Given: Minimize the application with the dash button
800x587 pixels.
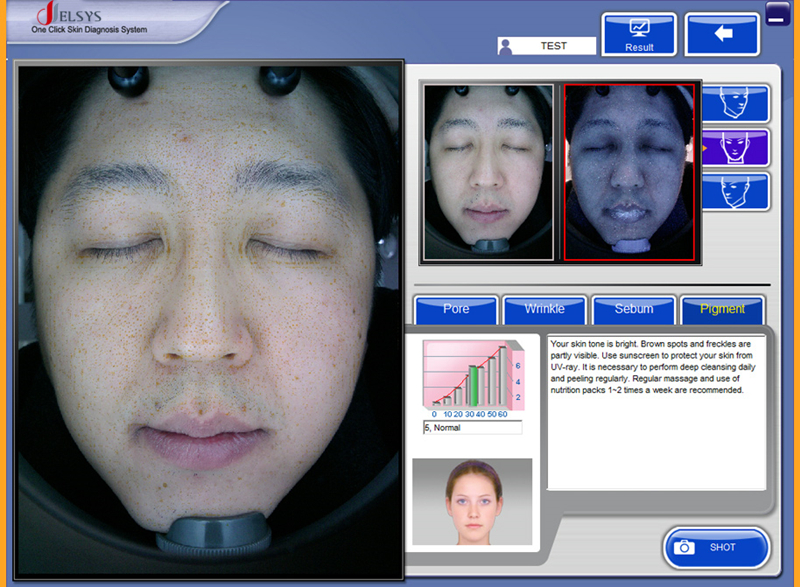Looking at the screenshot, I should [777, 13].
